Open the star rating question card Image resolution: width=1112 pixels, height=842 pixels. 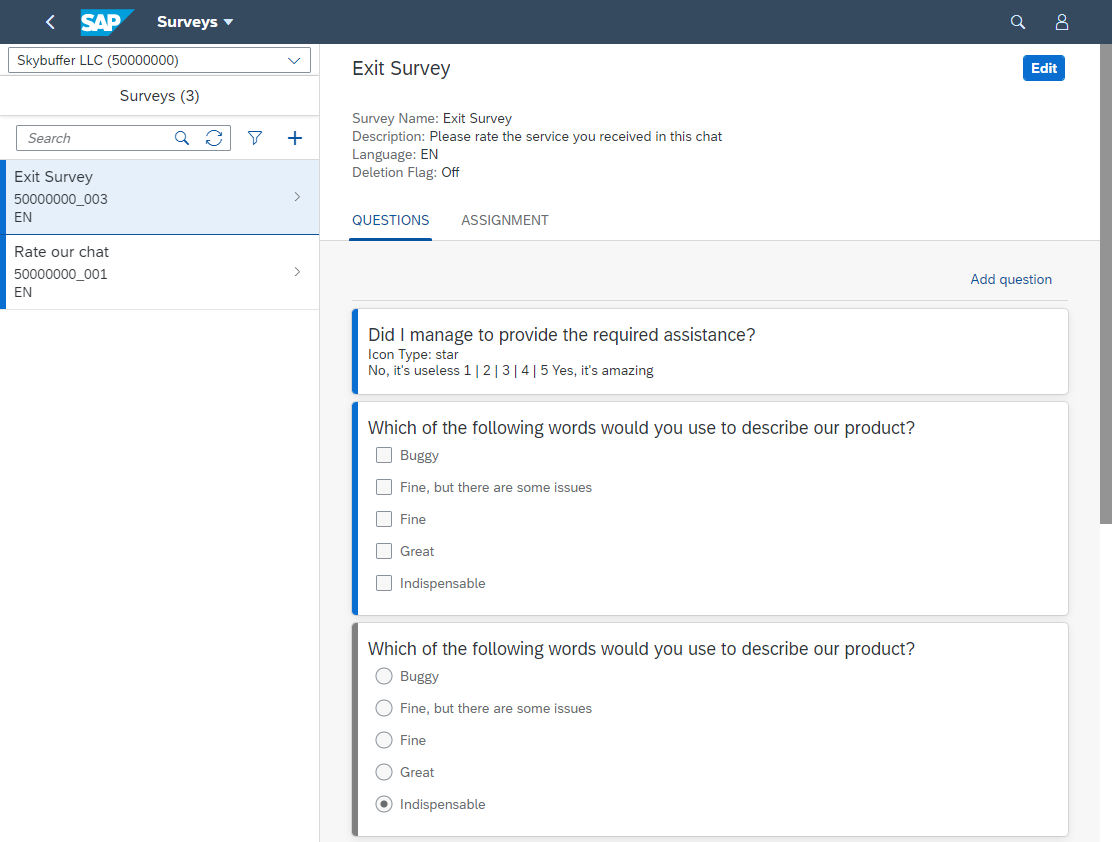[x=710, y=352]
